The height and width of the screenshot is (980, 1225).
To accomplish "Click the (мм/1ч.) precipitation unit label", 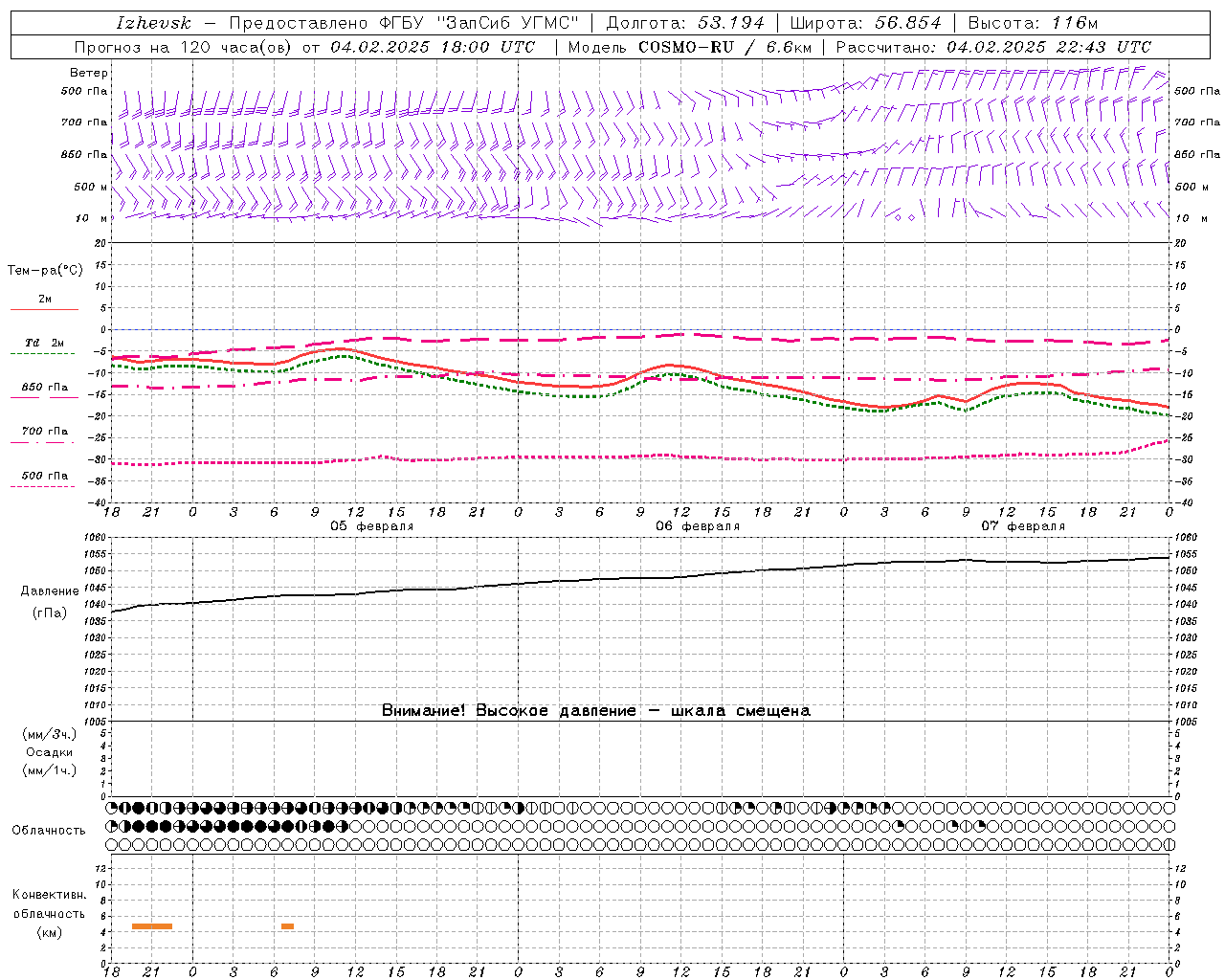I will 50,770.
